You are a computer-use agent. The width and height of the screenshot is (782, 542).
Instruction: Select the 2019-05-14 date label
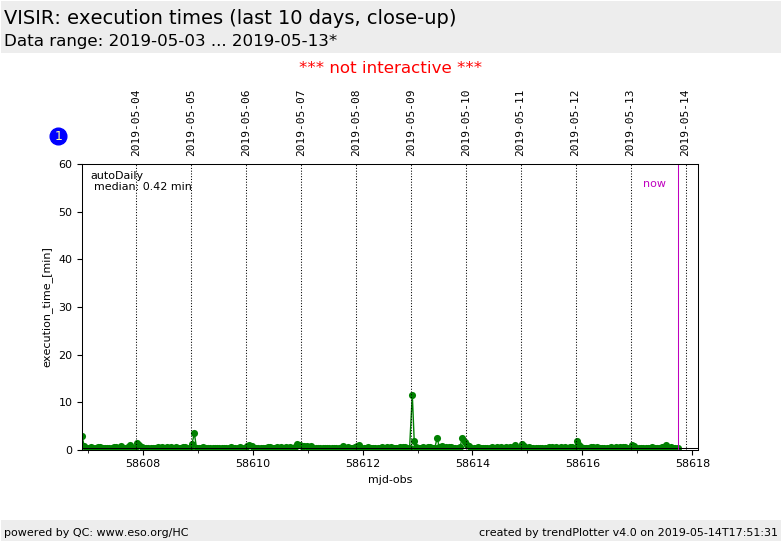point(685,123)
